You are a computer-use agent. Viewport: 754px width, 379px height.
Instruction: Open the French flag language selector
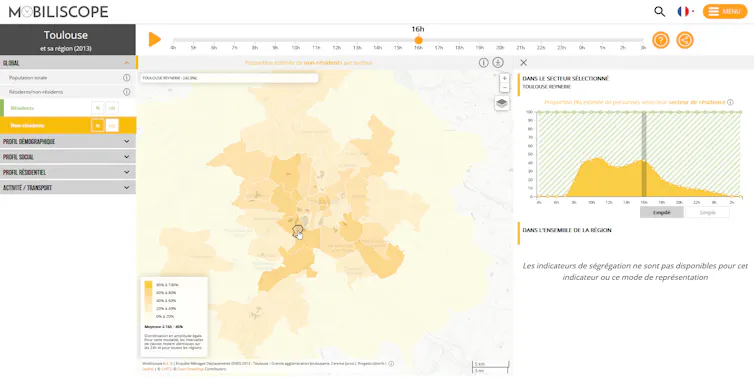click(685, 12)
